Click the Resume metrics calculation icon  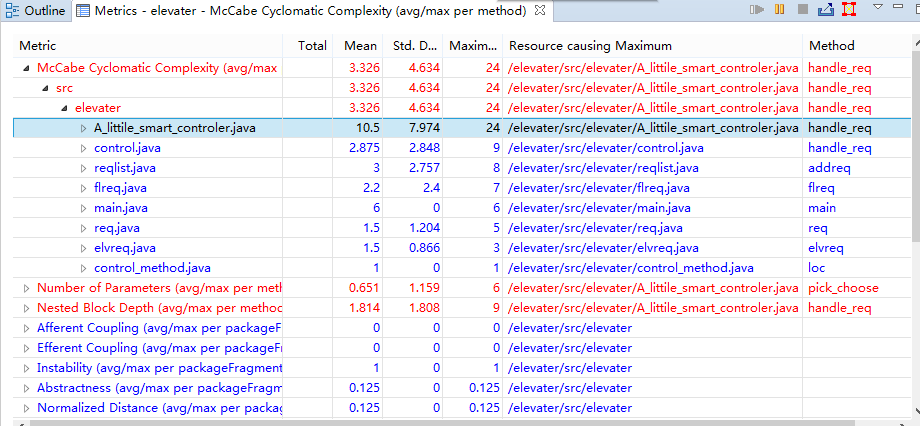pyautogui.click(x=757, y=9)
